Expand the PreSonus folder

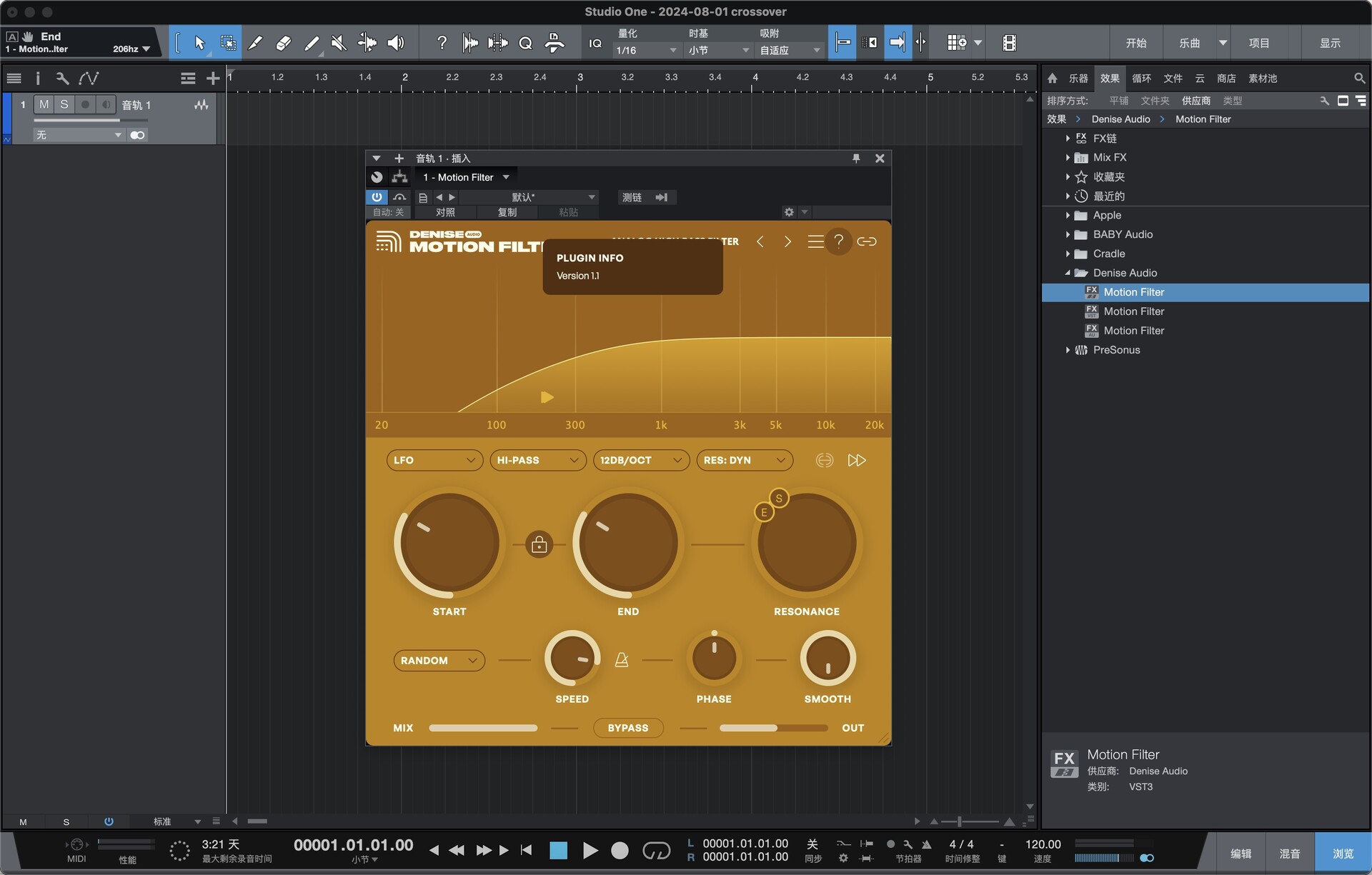tap(1068, 350)
